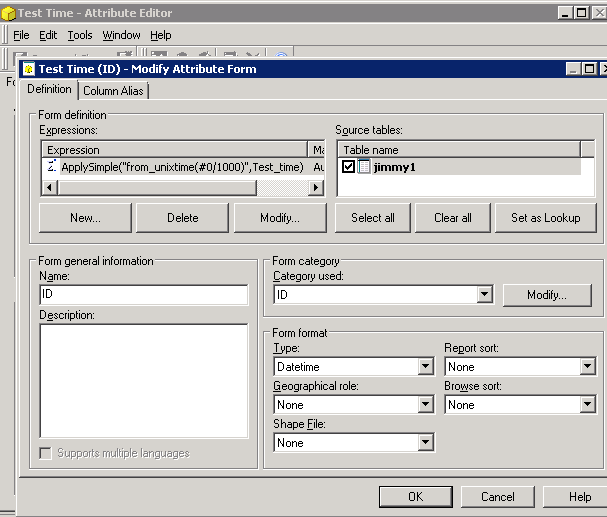Select the Definition tab
The height and width of the screenshot is (517, 607).
click(49, 89)
